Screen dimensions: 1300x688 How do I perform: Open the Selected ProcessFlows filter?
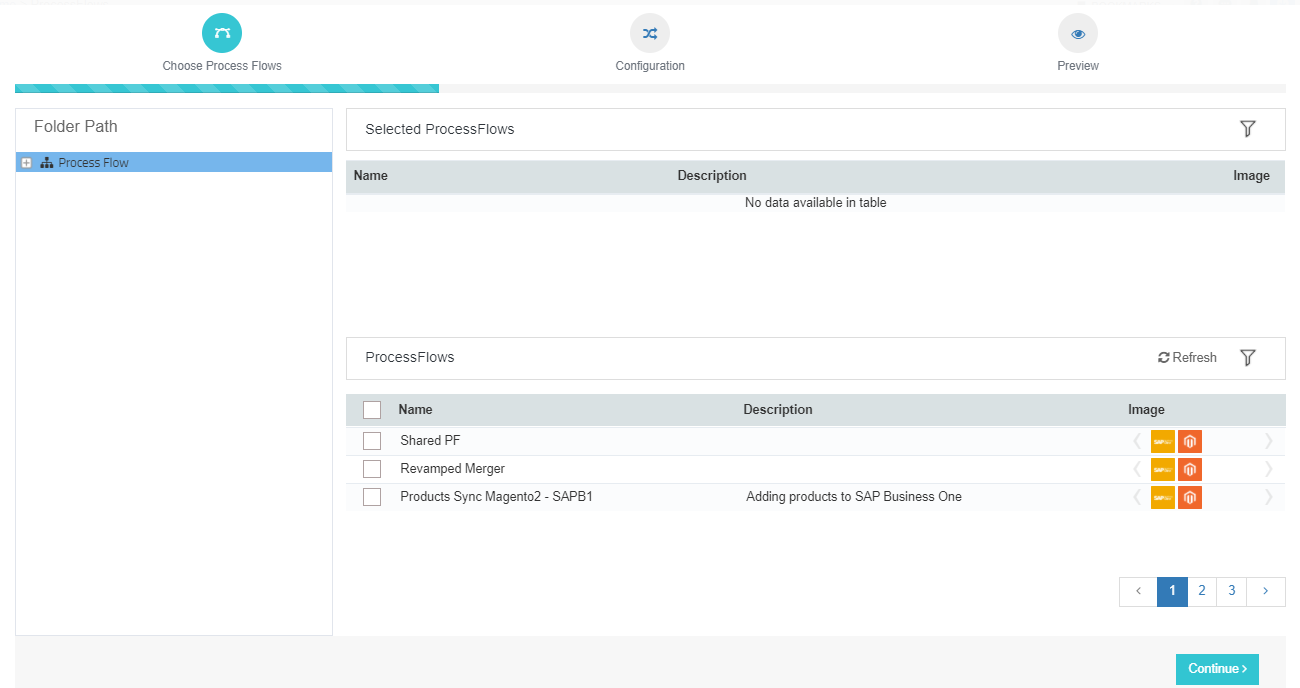click(x=1248, y=128)
